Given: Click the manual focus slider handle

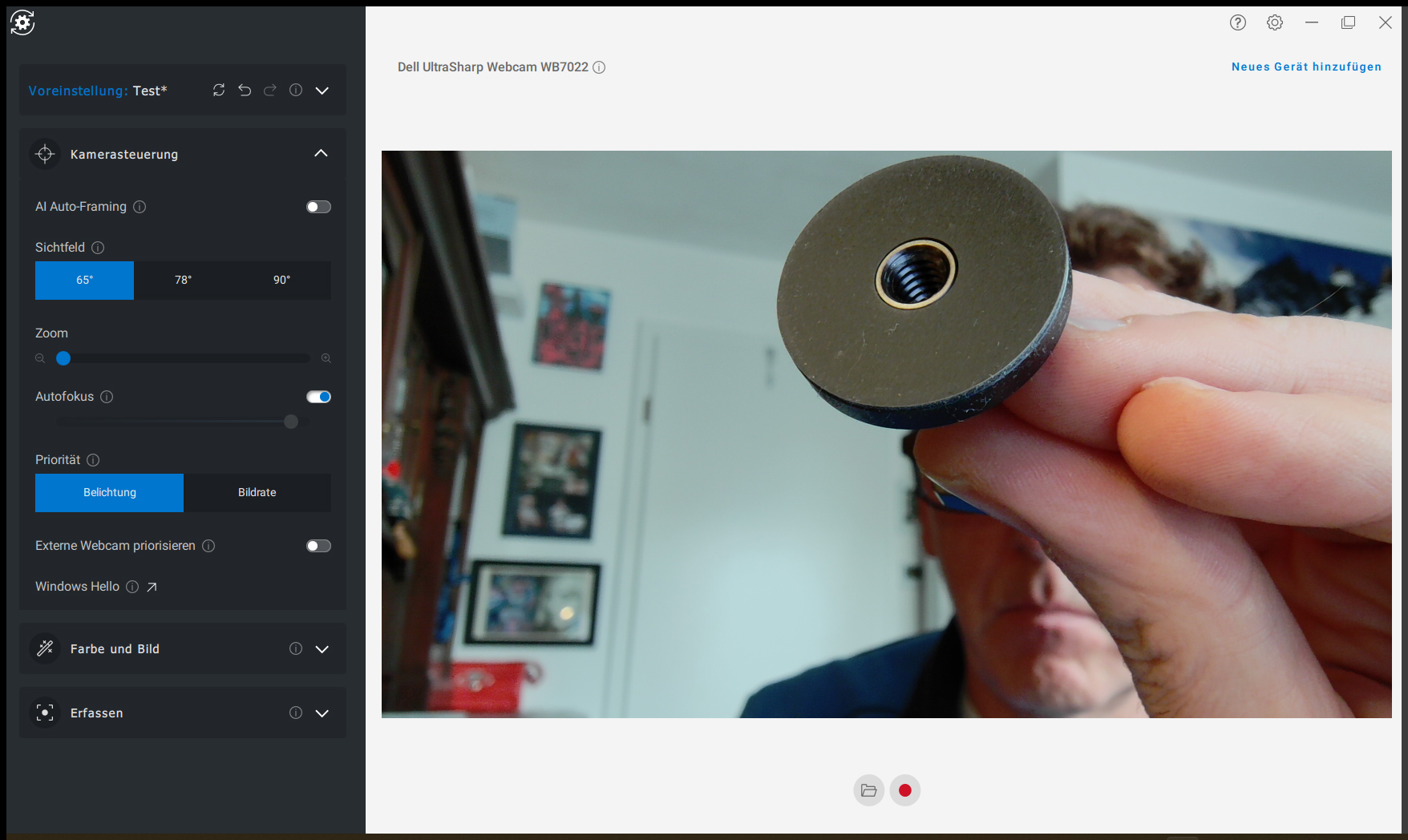Looking at the screenshot, I should click(291, 422).
